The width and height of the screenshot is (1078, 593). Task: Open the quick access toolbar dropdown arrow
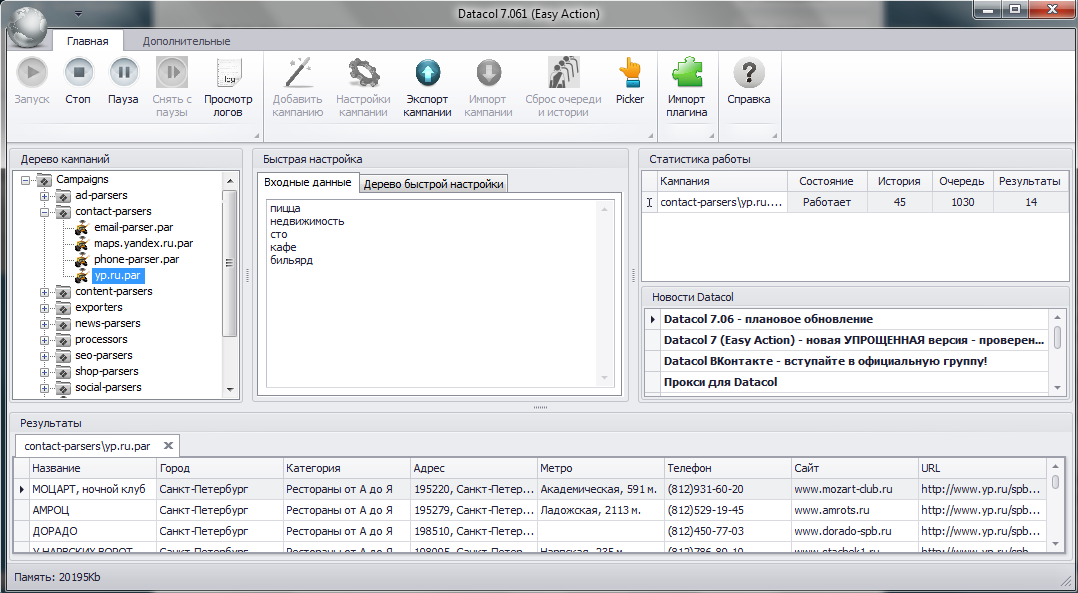(78, 13)
